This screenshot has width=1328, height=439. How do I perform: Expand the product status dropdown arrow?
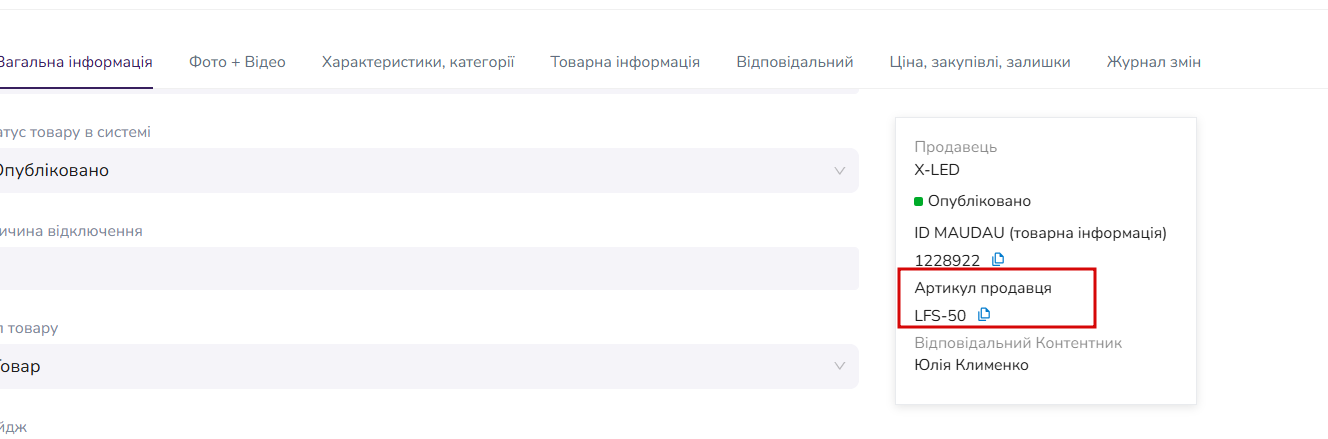tap(840, 171)
